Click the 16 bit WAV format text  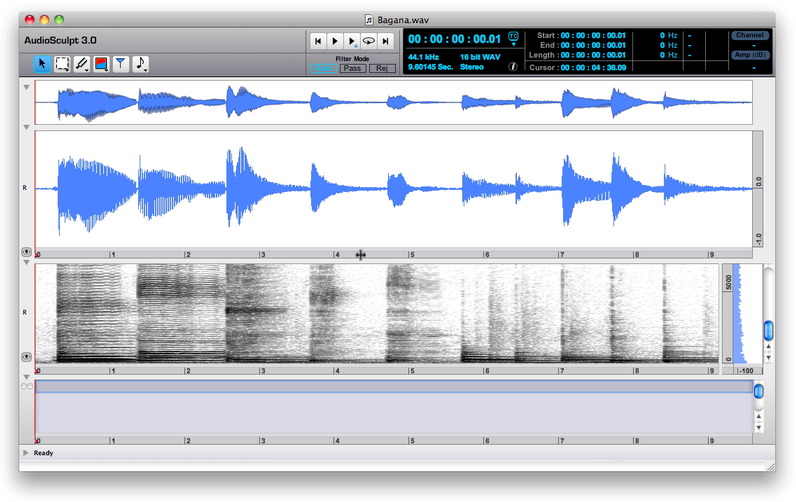point(480,57)
